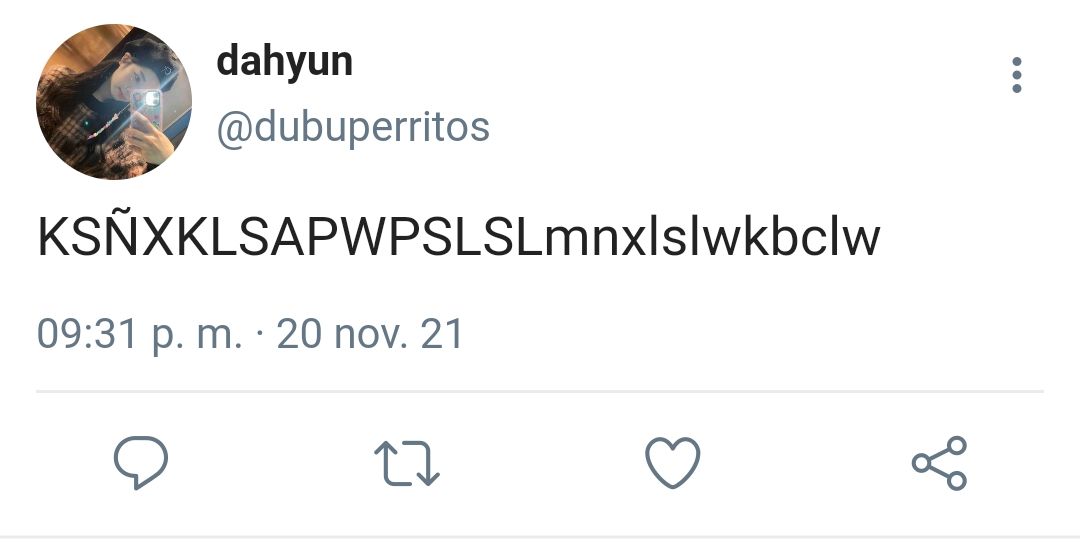Screen dimensions: 1080x555
Task: Click the display name dahyun
Action: [x=284, y=63]
